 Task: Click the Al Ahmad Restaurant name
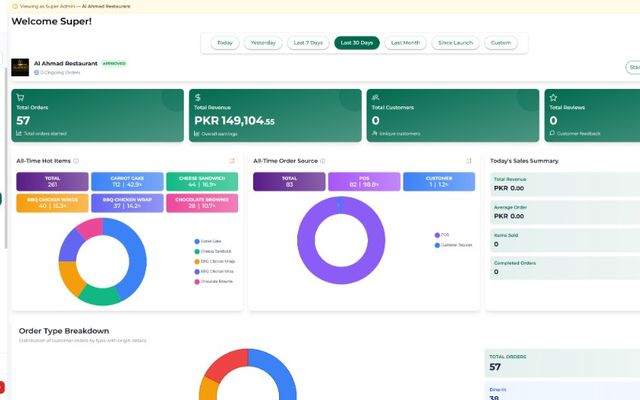pos(66,63)
